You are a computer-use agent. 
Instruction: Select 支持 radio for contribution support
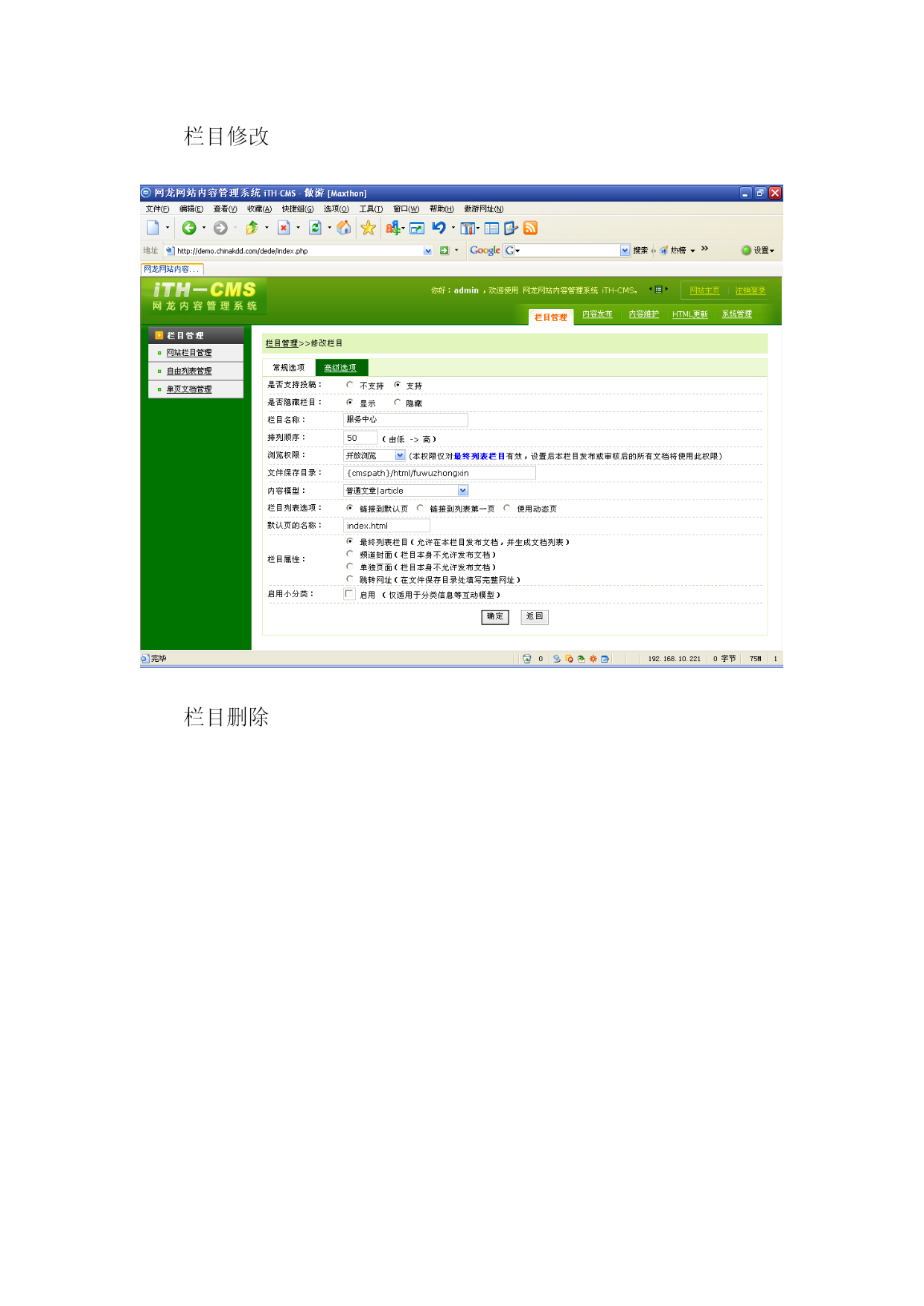397,385
